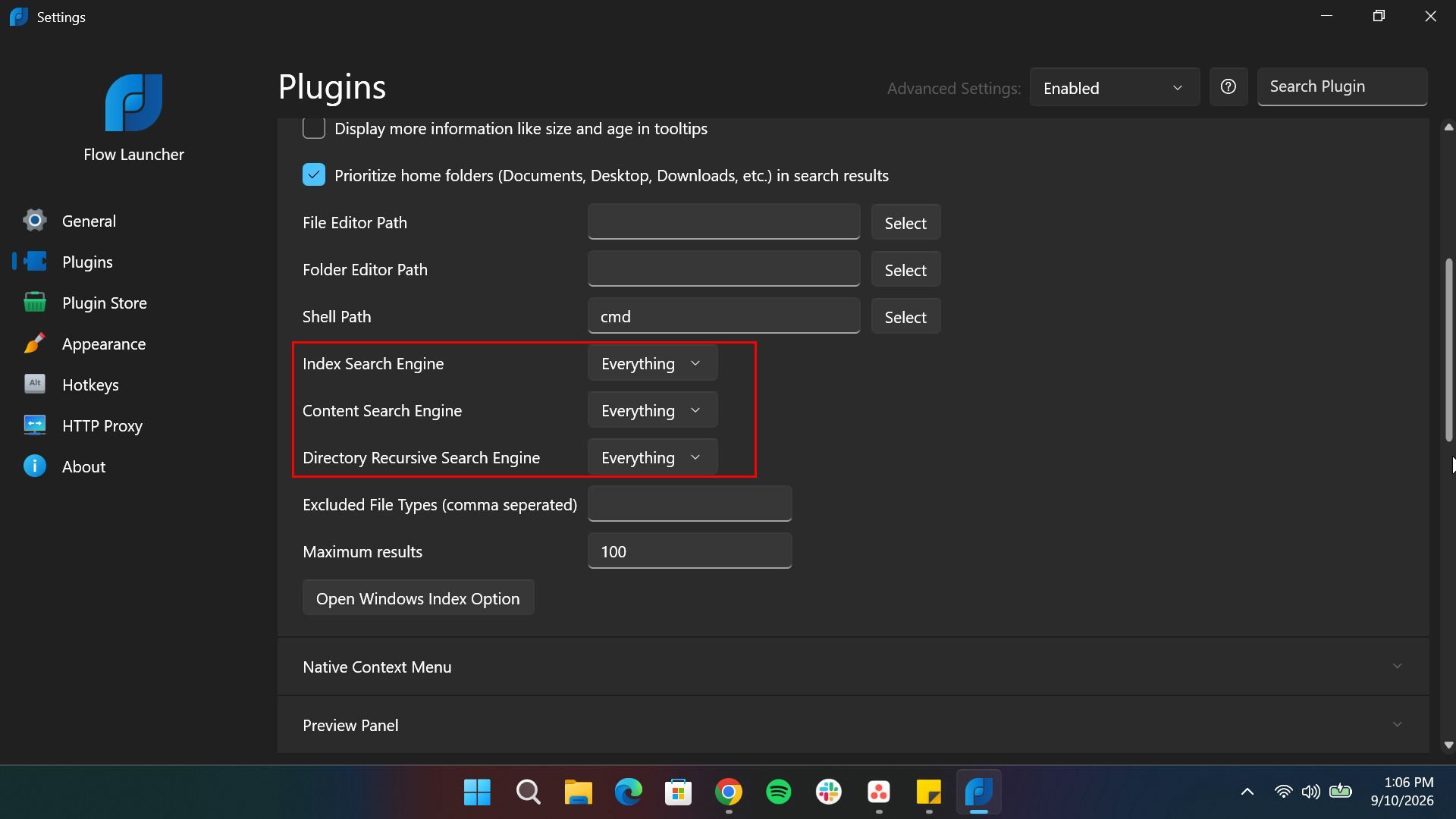This screenshot has height=819, width=1456.
Task: Click the Hotkeys Alt key icon
Action: pyautogui.click(x=34, y=384)
